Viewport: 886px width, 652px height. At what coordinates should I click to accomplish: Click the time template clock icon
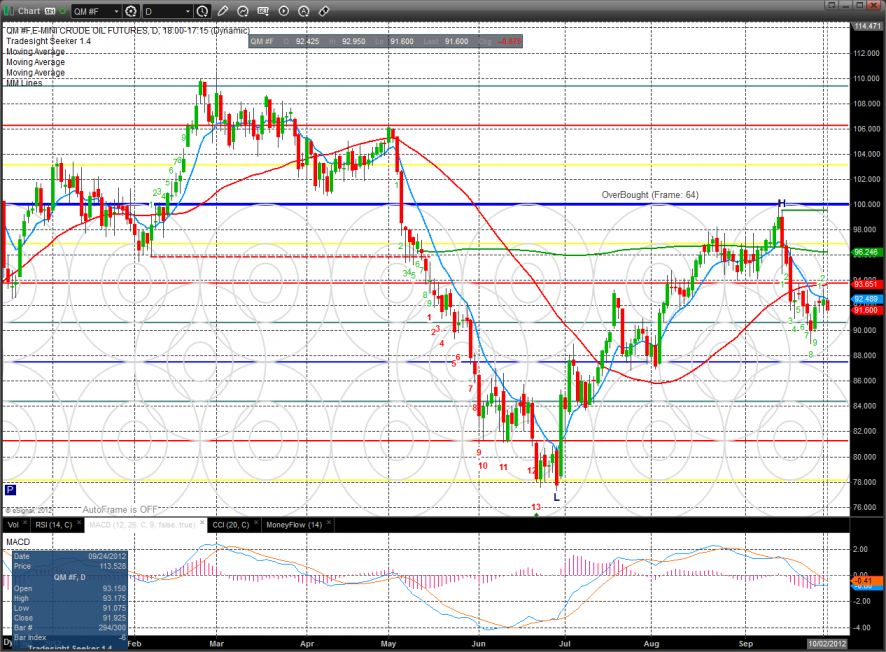click(203, 11)
